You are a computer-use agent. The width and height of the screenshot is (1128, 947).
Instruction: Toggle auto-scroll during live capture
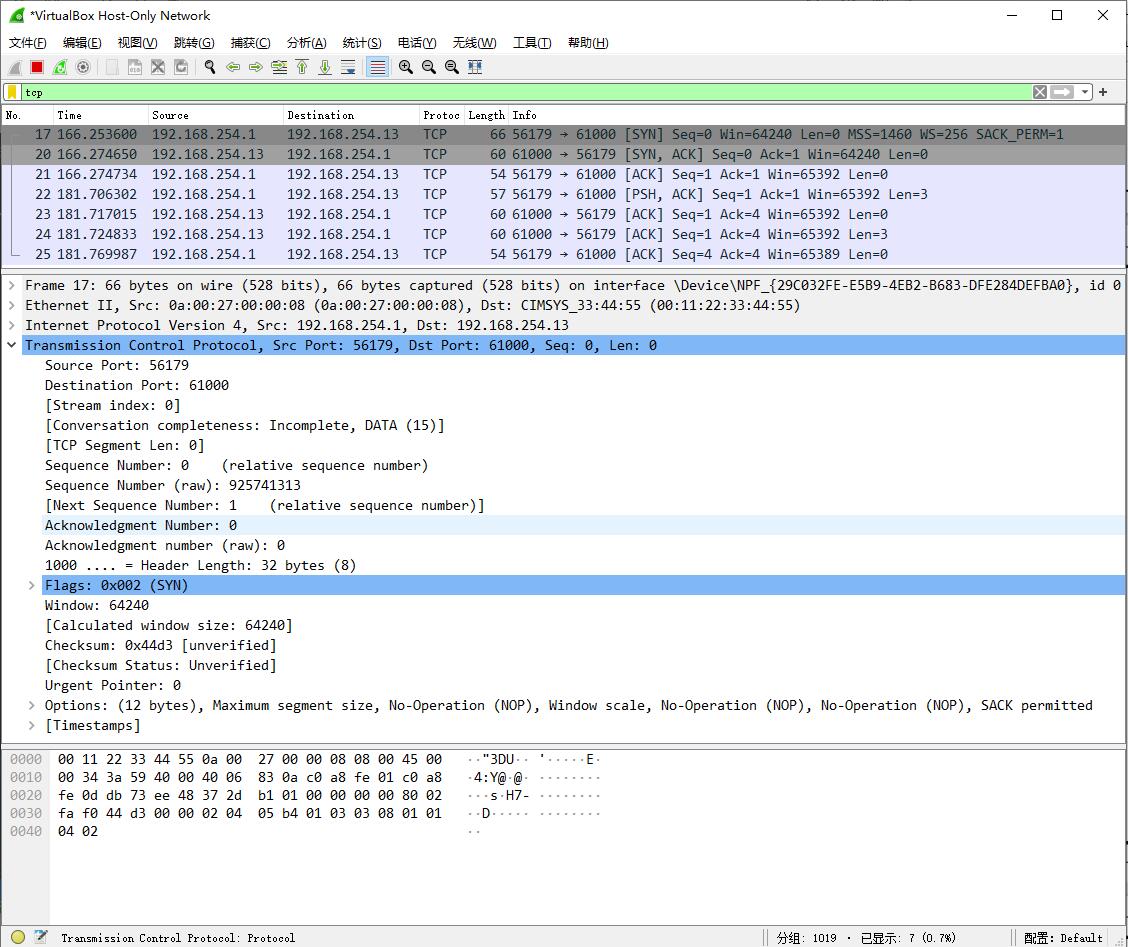coord(348,68)
